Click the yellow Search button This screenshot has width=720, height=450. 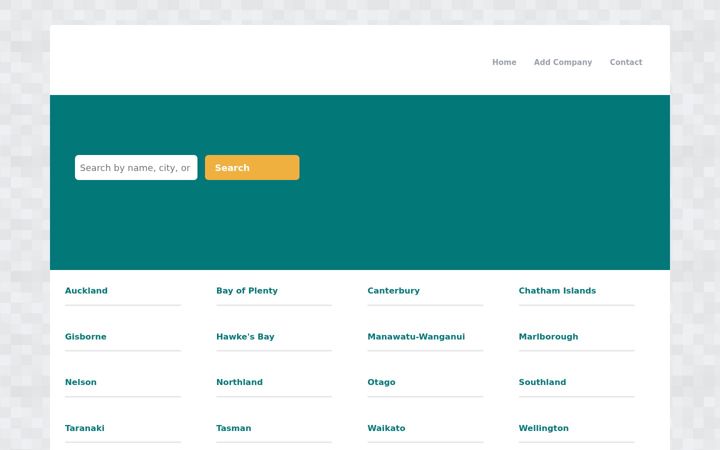tap(252, 168)
